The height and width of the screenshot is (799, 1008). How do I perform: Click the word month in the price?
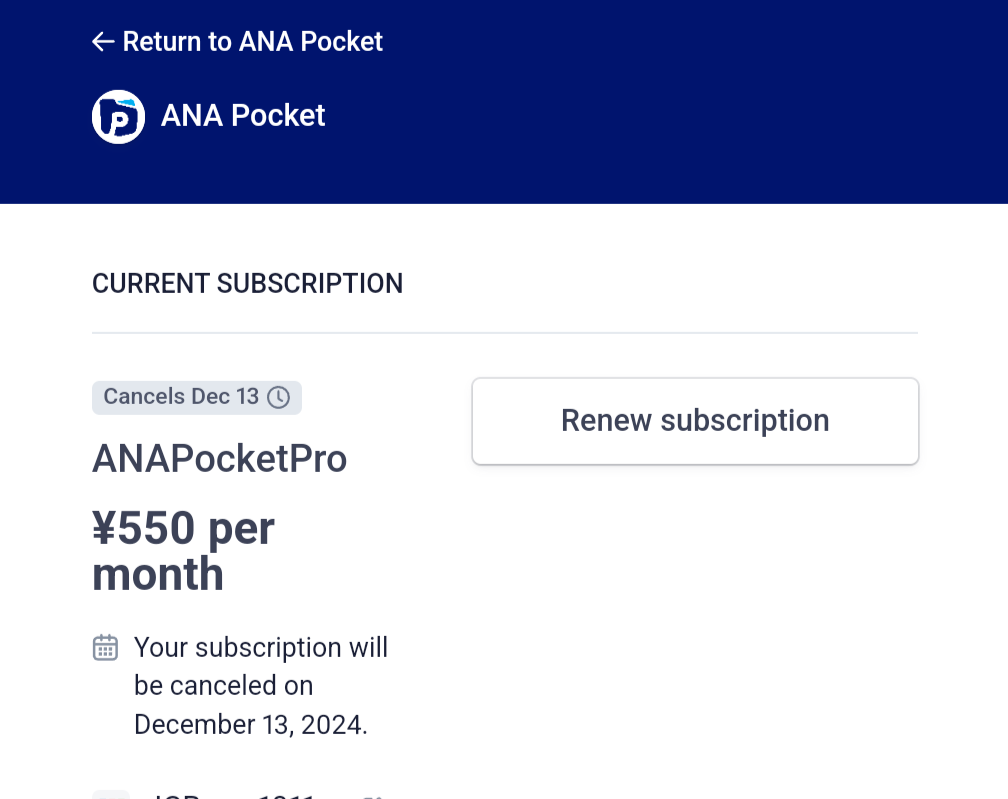coord(158,574)
